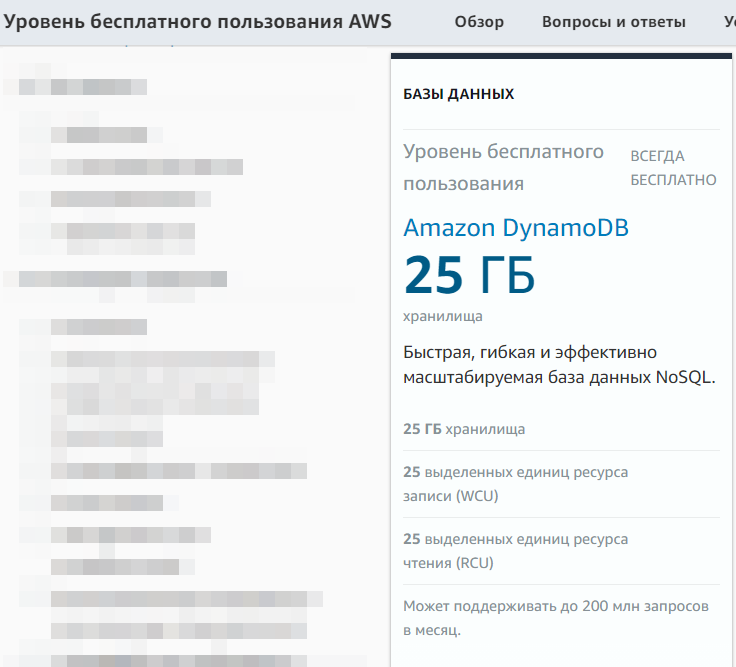The width and height of the screenshot is (736, 667).
Task: Click the 25 ГБ хранилища list row
Action: (561, 429)
